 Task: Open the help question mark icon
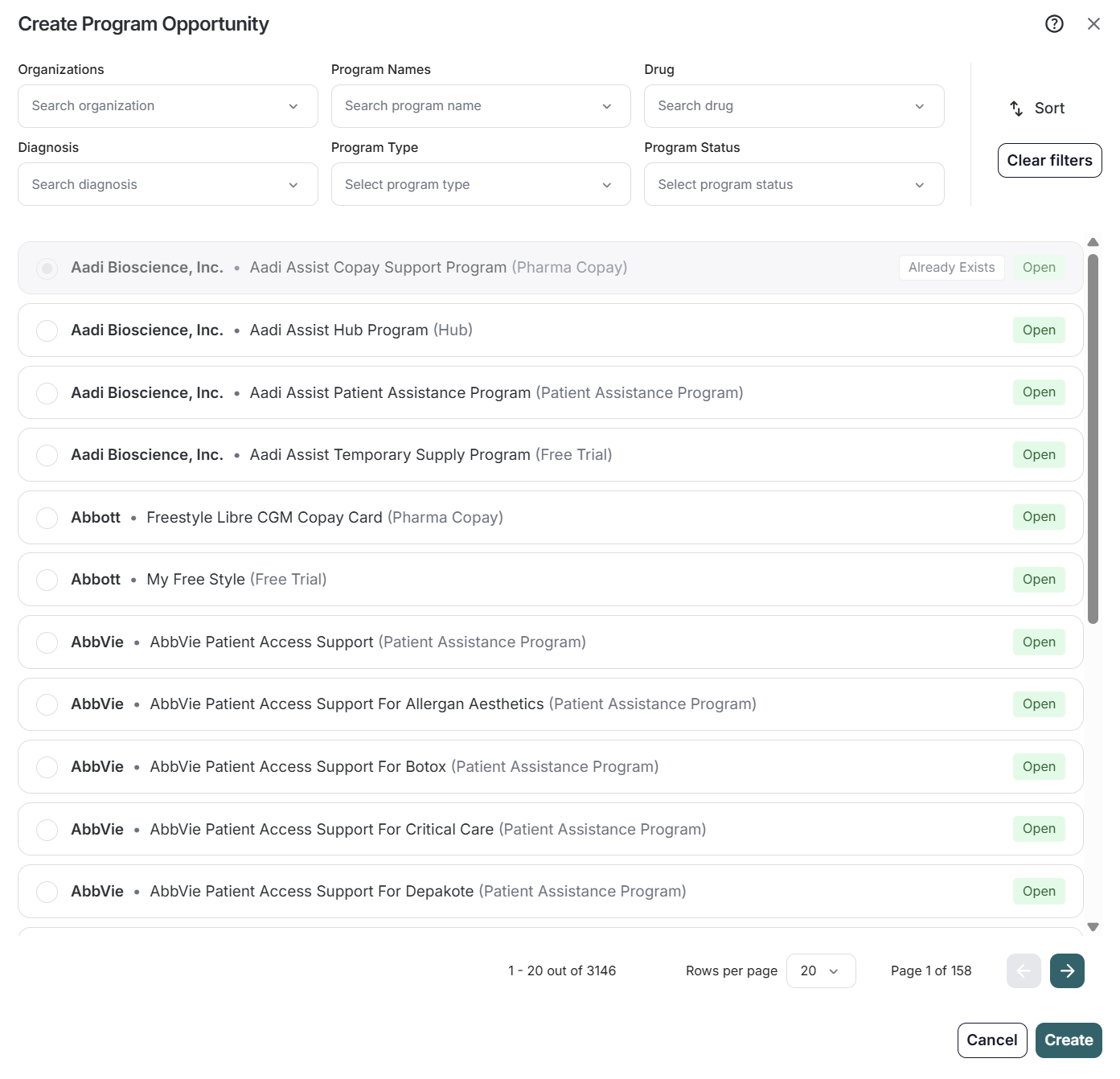[x=1054, y=24]
